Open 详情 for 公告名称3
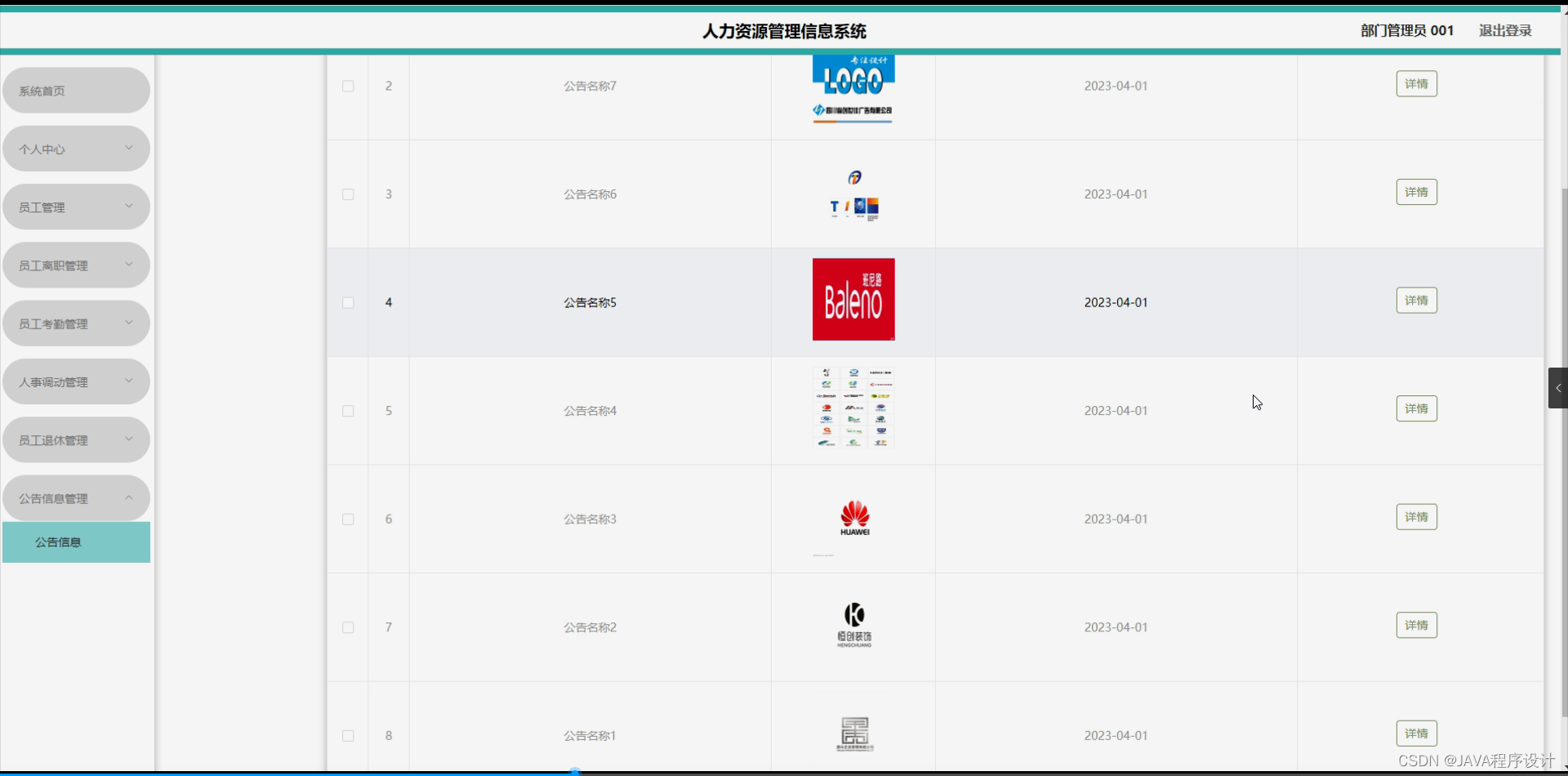 pos(1416,517)
